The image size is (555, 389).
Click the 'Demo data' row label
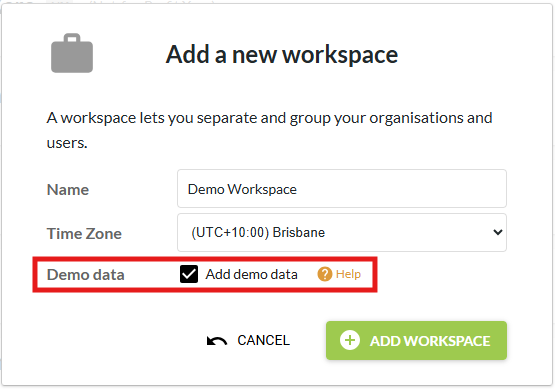86,275
